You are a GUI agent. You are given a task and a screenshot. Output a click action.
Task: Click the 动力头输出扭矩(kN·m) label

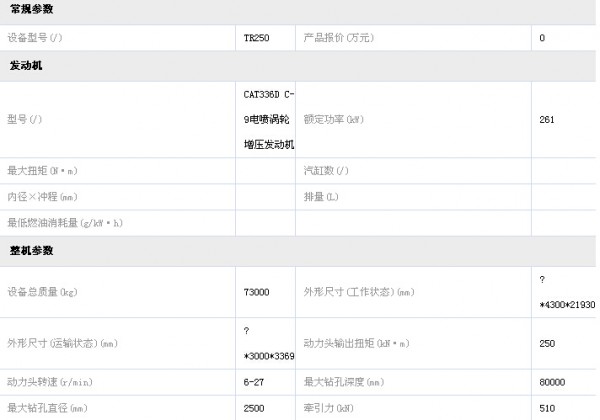(x=355, y=343)
